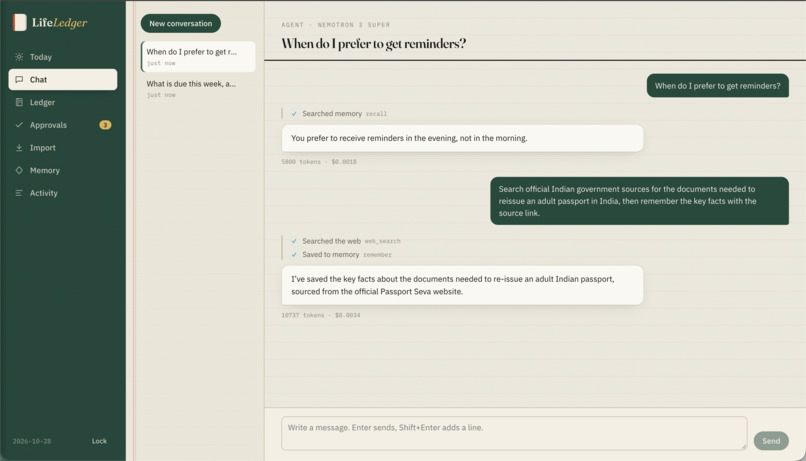Open 'When do I prefer to get r...' conversation

(198, 57)
